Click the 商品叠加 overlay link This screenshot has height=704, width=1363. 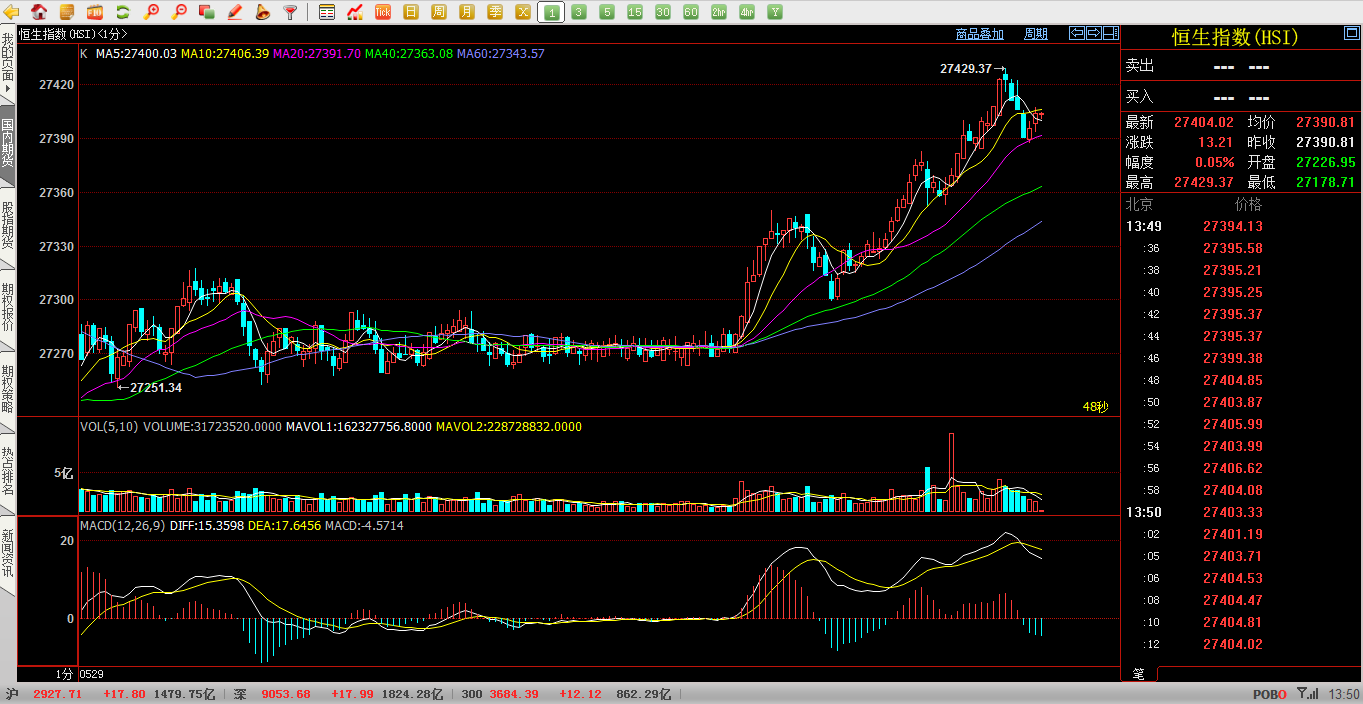[979, 34]
